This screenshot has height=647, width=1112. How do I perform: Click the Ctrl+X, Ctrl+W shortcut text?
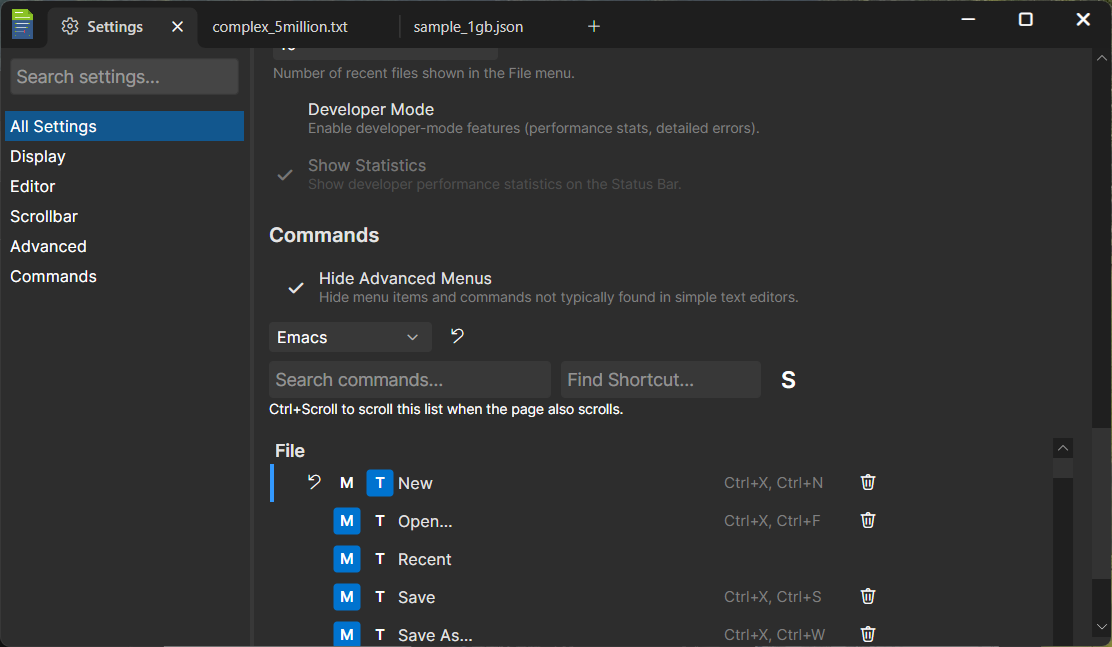point(774,635)
